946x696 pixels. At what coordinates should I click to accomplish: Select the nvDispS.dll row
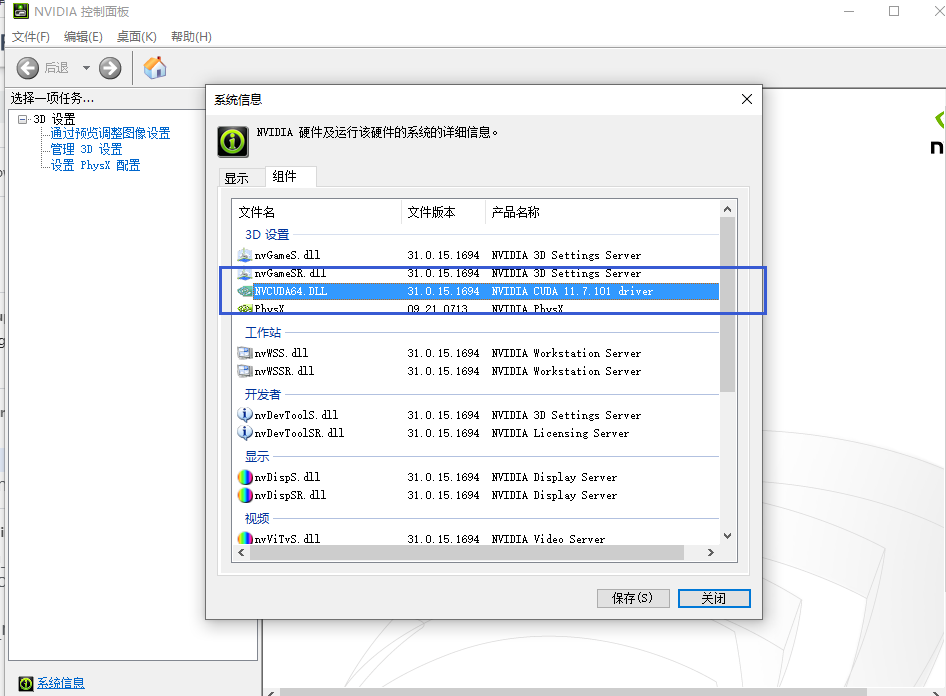pos(477,477)
